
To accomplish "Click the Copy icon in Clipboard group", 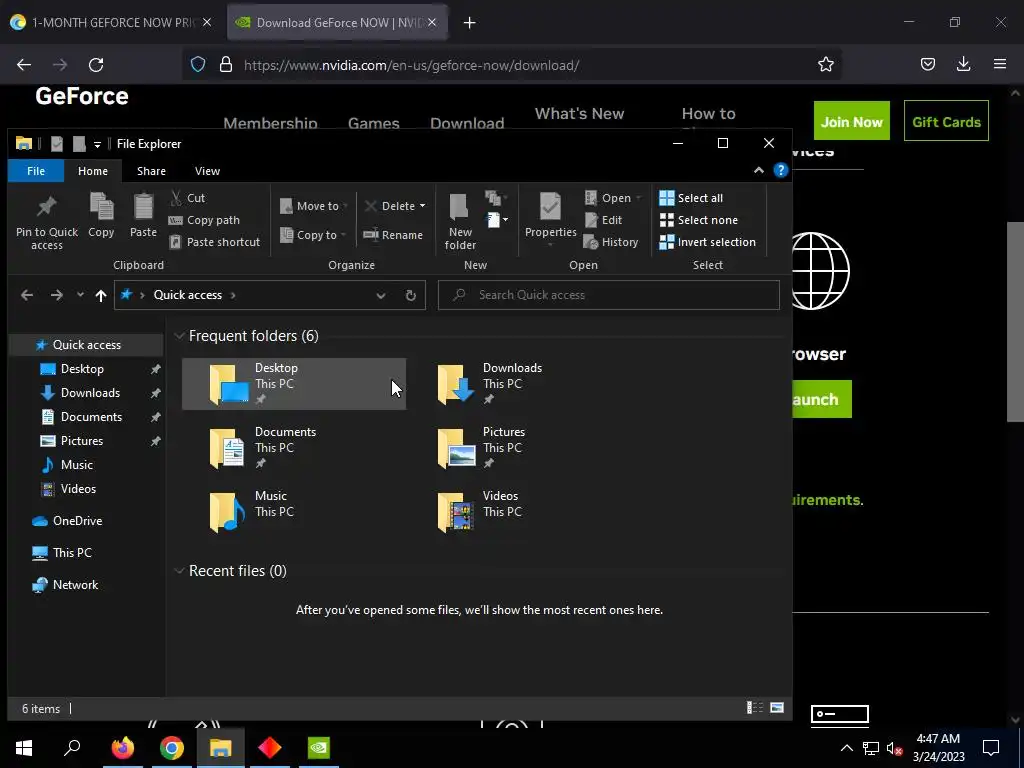I will tap(101, 215).
